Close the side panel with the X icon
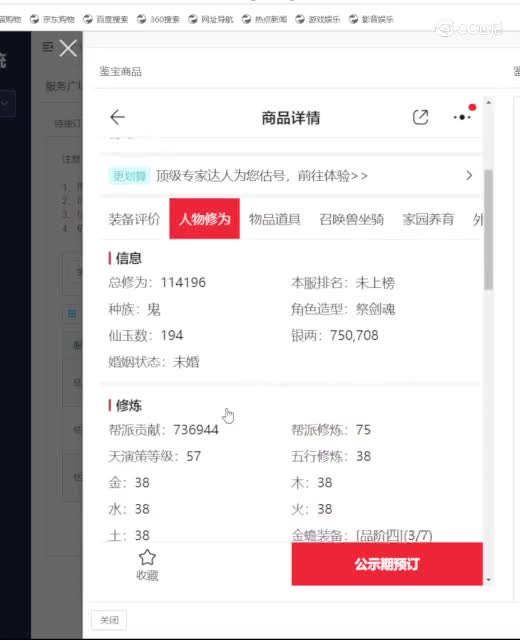 [68, 49]
